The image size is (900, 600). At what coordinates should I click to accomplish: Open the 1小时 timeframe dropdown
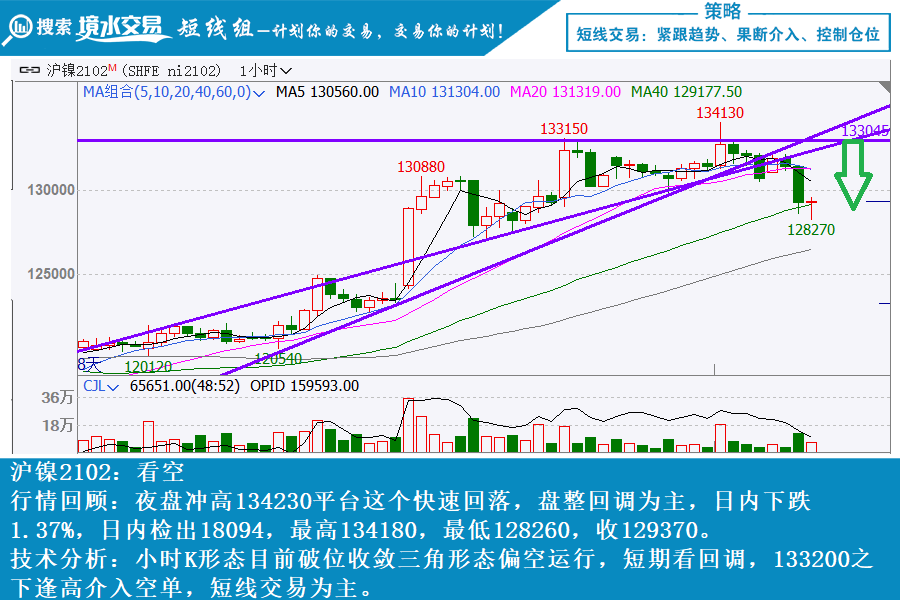click(266, 71)
